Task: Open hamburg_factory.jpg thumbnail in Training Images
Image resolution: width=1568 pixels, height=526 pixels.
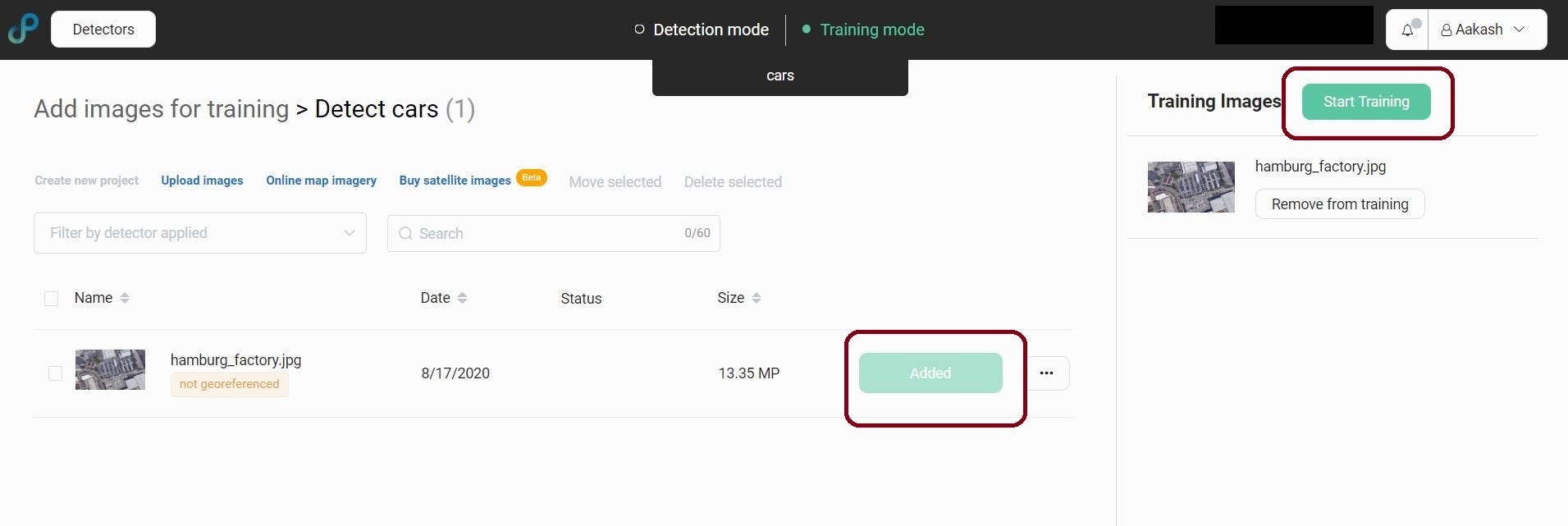Action: pos(1191,187)
